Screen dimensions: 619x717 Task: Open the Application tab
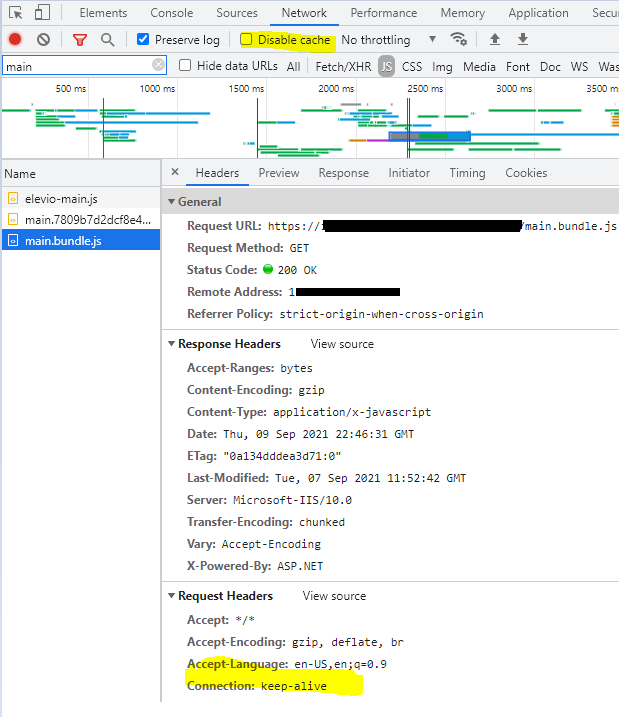[539, 13]
